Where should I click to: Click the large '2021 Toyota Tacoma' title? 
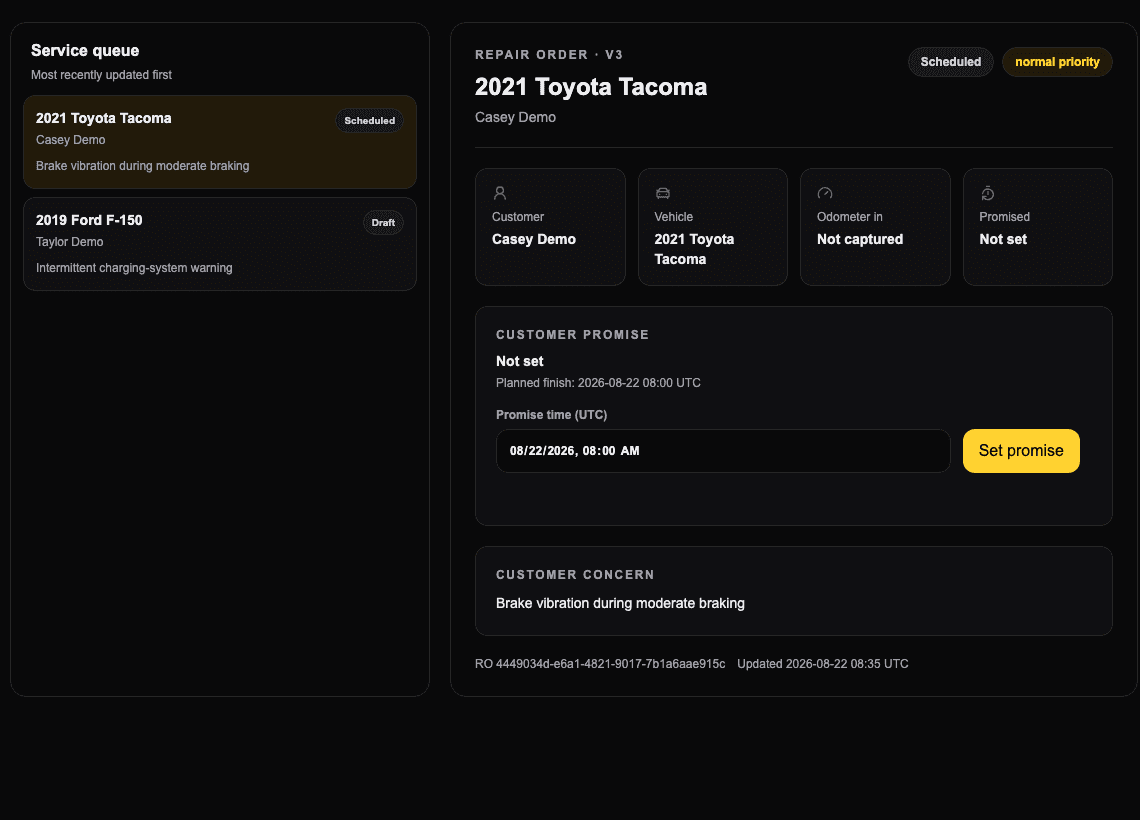(591, 87)
